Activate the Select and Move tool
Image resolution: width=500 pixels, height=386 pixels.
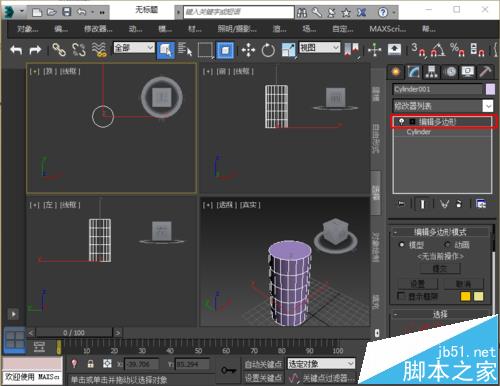248,50
